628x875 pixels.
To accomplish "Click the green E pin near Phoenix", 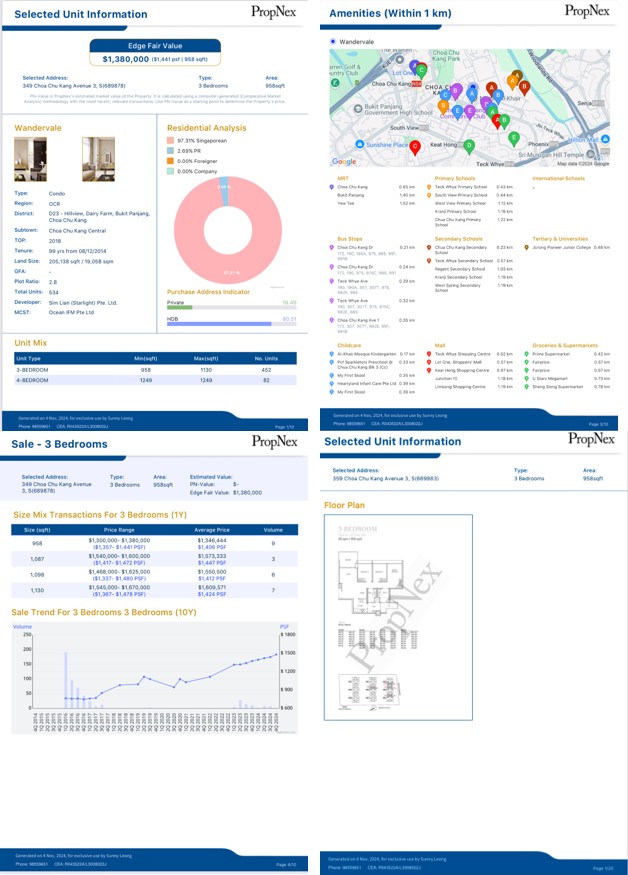I will [514, 138].
